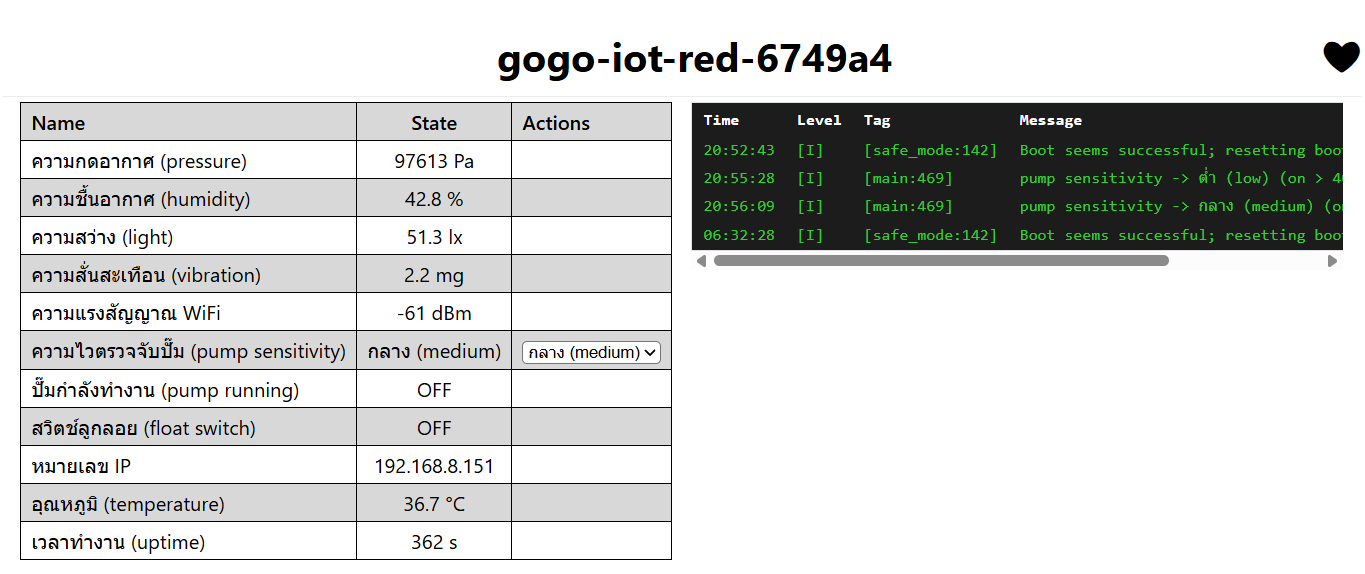Click the 51.3 lx light value

click(x=434, y=237)
